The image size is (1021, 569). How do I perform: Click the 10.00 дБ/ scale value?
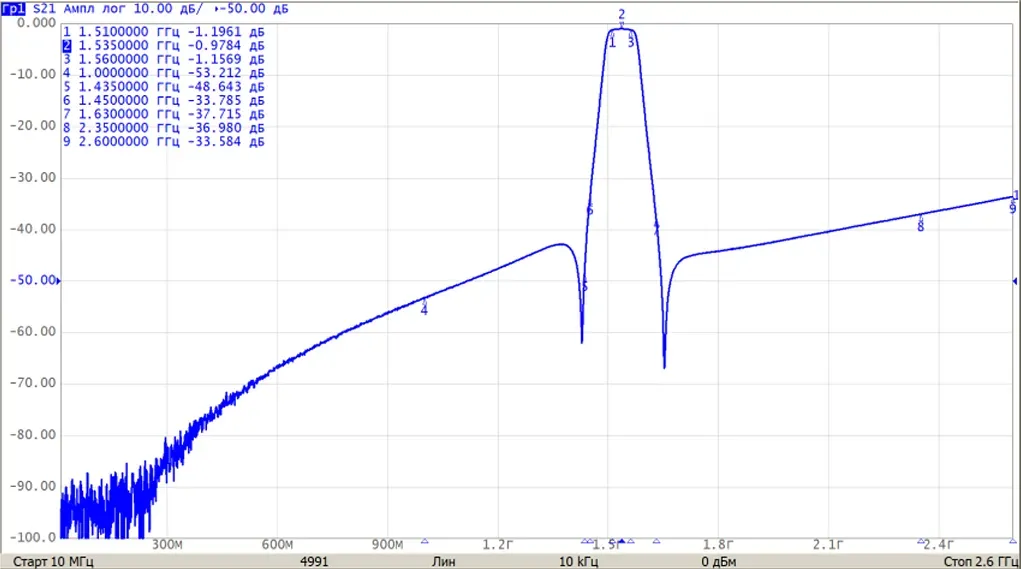[168, 9]
